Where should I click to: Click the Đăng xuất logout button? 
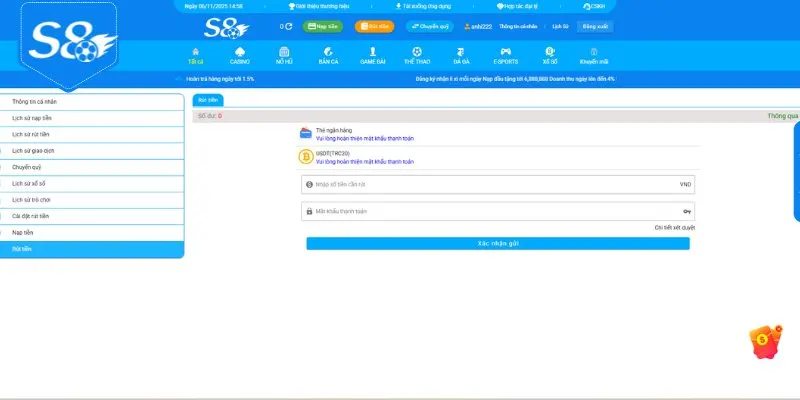pos(594,27)
